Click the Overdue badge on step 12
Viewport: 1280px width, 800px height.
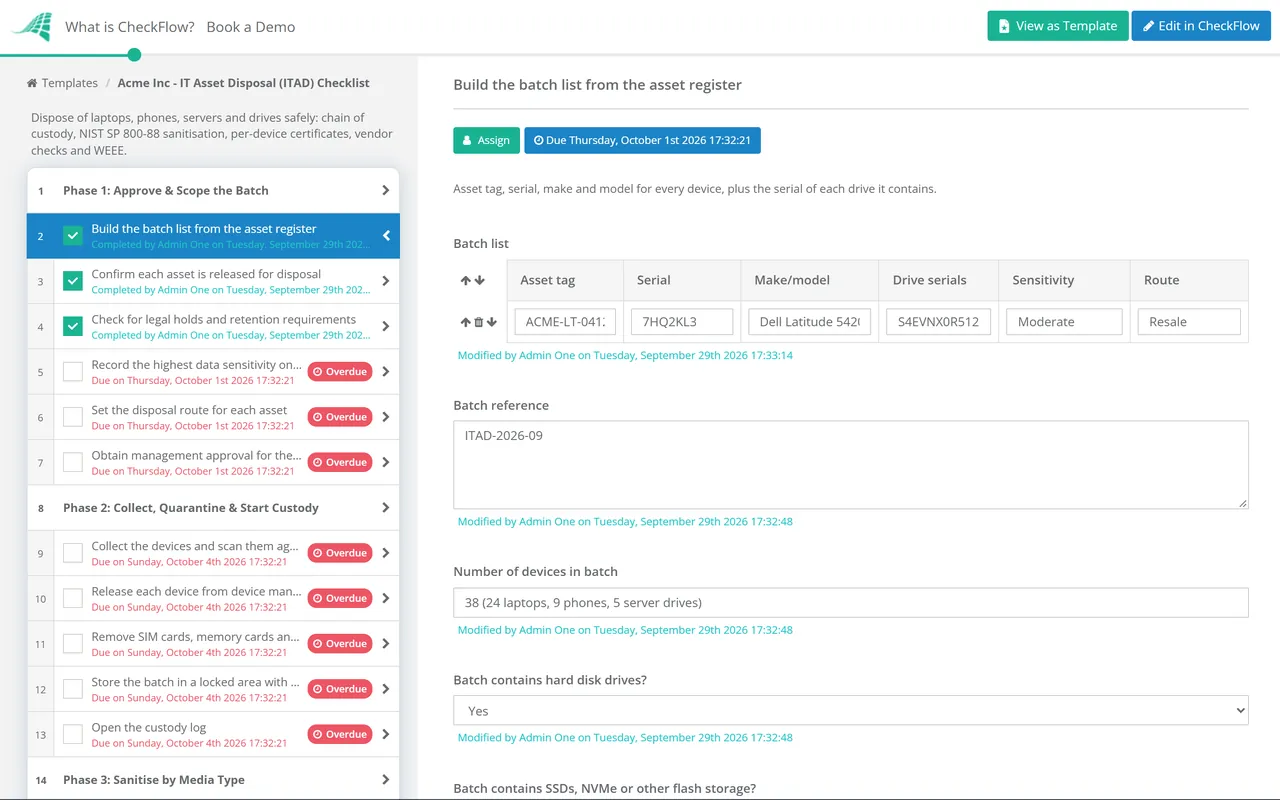click(340, 689)
